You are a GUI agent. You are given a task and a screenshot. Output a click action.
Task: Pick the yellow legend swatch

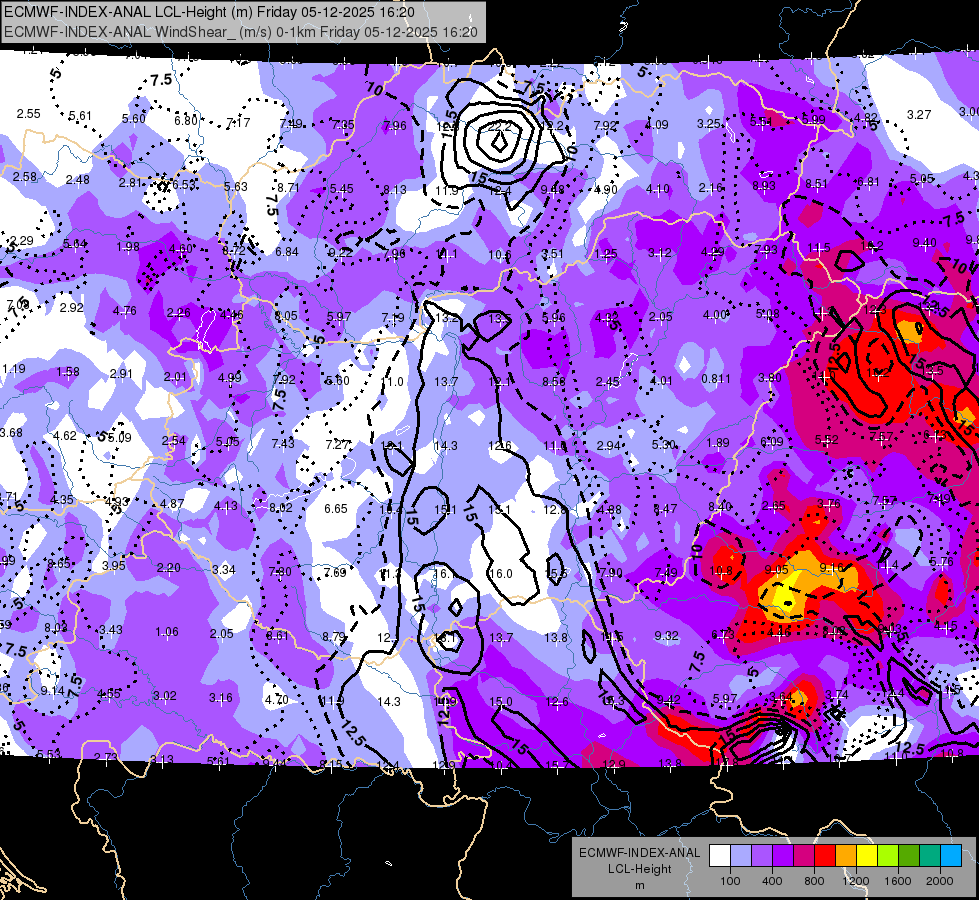[x=867, y=856]
